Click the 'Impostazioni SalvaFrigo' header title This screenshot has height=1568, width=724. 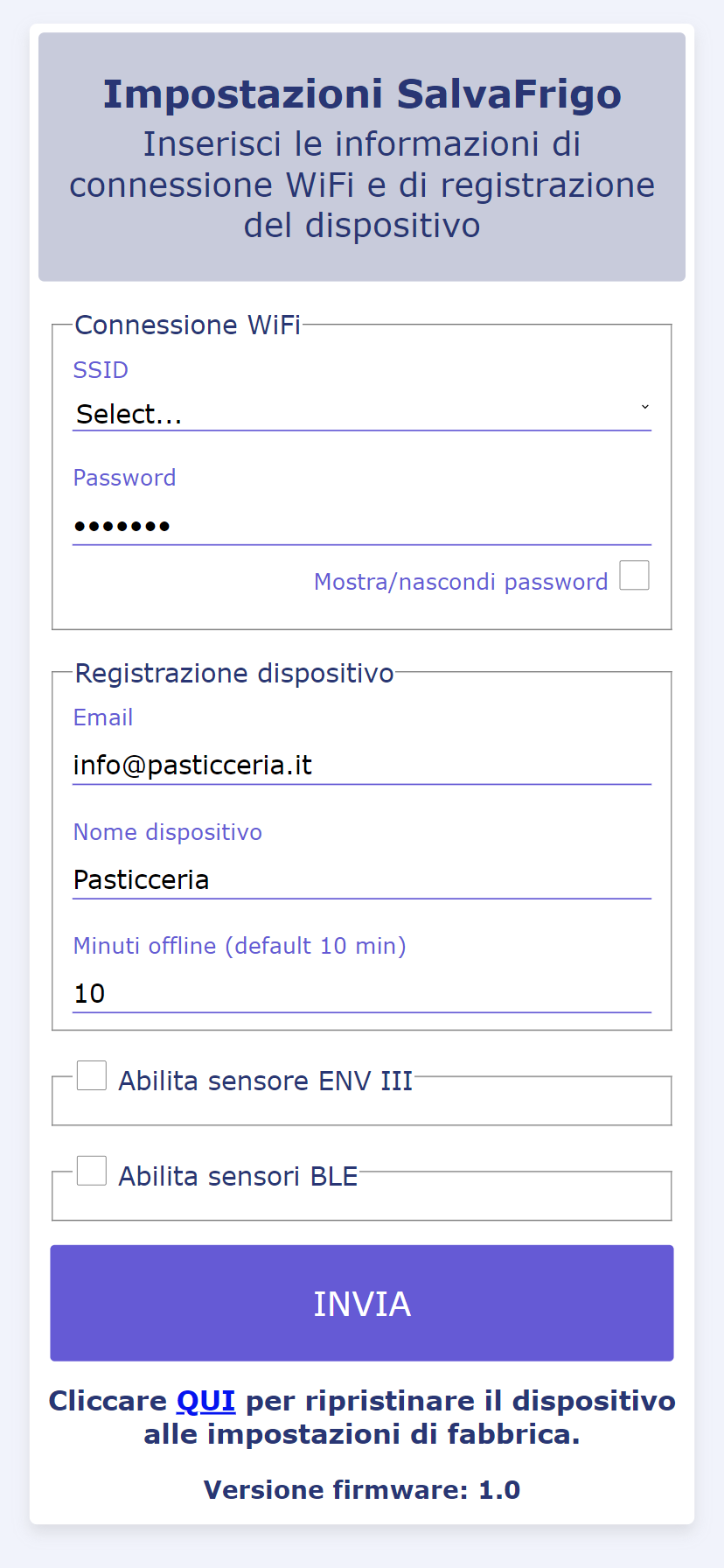click(x=362, y=94)
